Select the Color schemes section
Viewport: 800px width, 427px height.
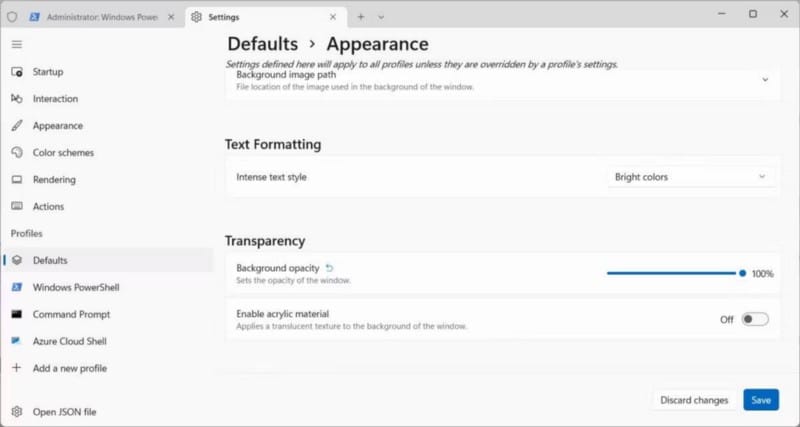[63, 153]
